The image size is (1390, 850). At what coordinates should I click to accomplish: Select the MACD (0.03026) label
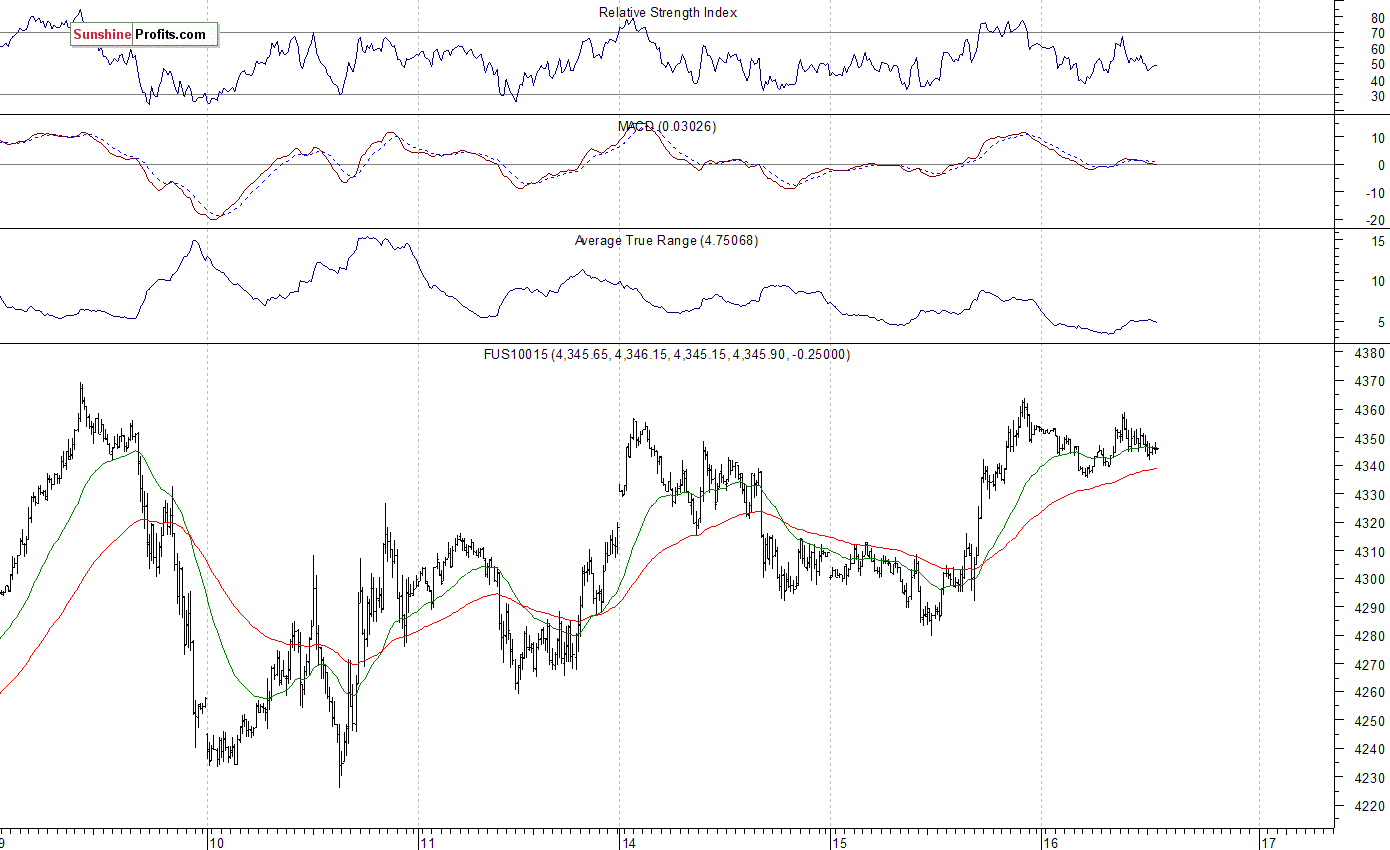pos(667,127)
